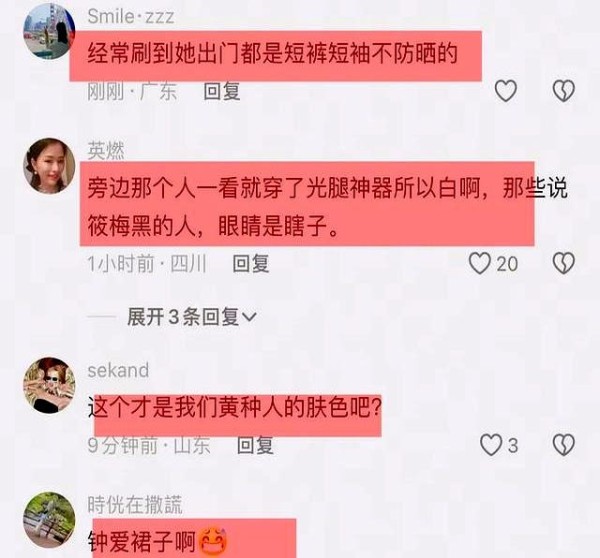Dislike sekand's comment via broken heart

click(x=564, y=445)
